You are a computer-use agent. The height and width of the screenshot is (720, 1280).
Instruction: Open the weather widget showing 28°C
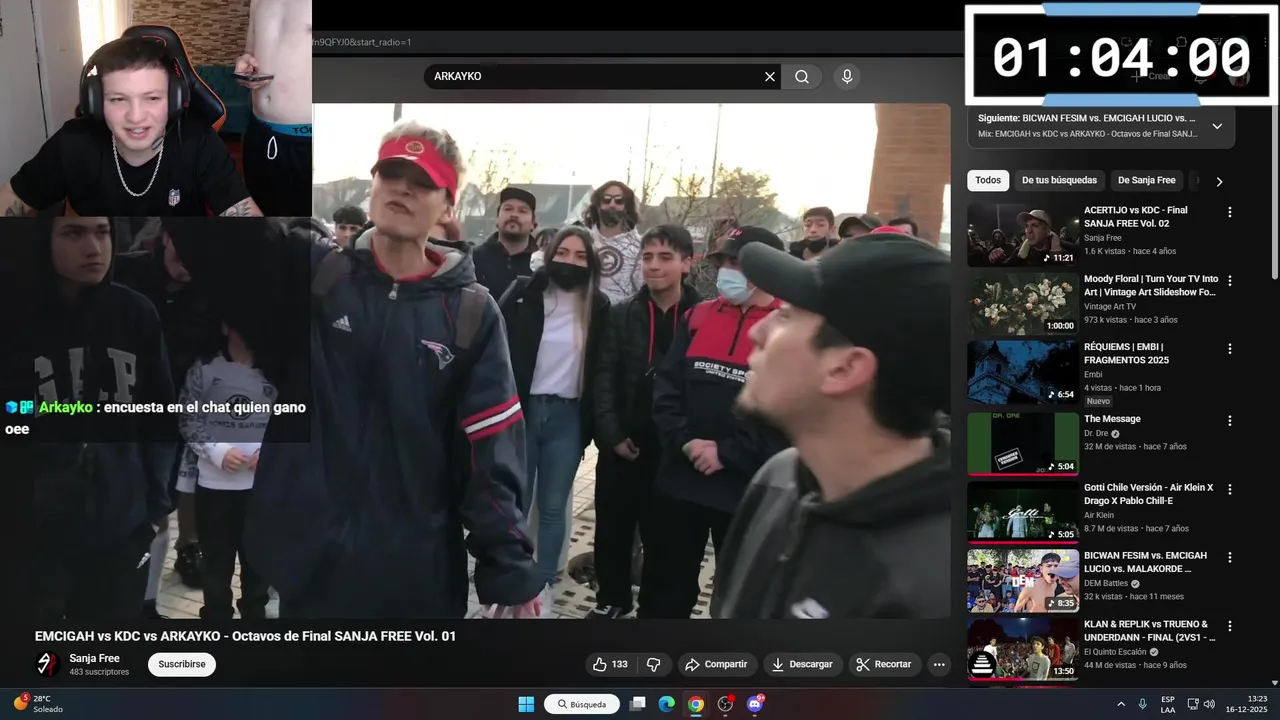[x=38, y=704]
